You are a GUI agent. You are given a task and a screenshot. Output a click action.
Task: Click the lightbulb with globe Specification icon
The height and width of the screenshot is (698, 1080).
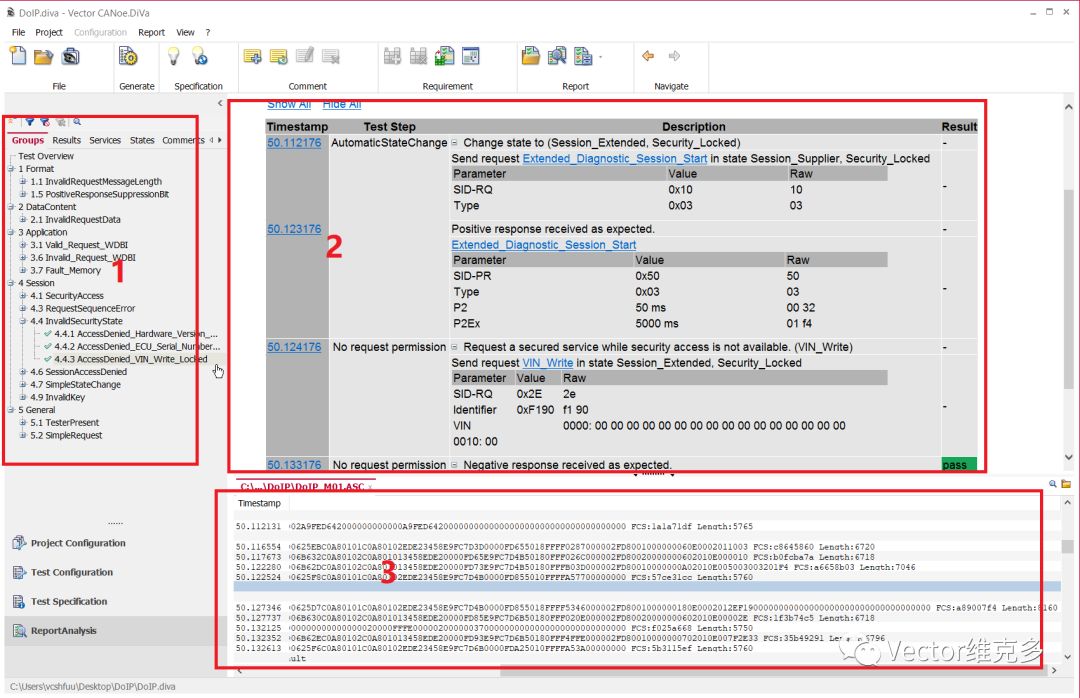tap(200, 57)
